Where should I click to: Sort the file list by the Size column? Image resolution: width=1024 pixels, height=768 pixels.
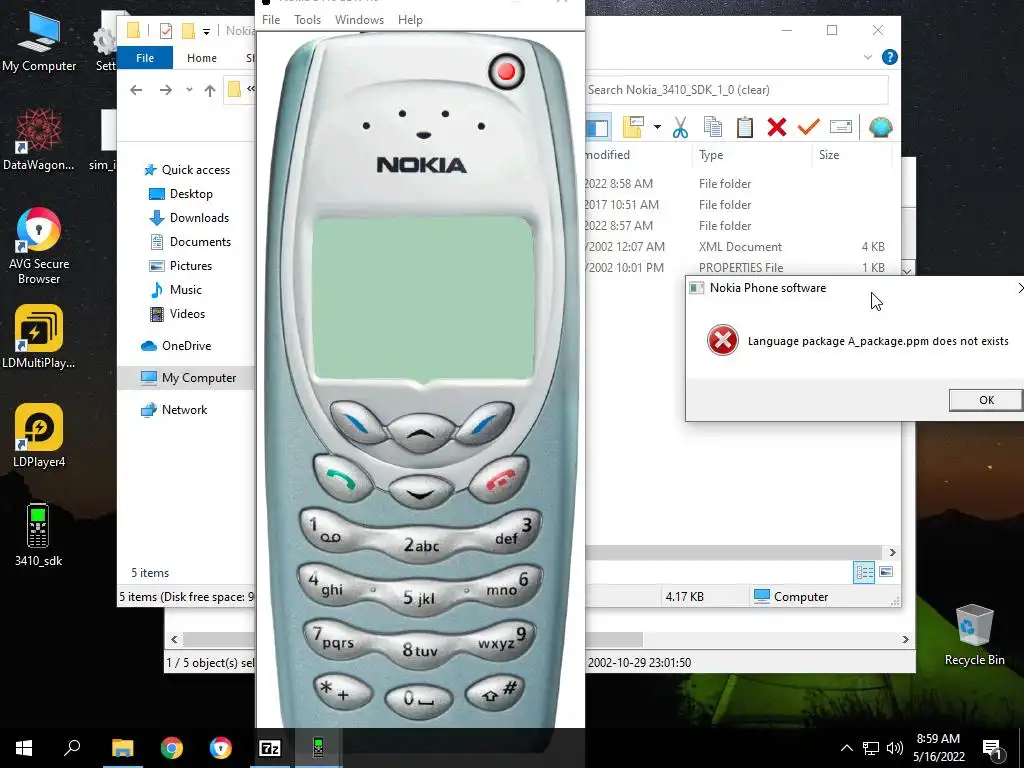click(829, 155)
